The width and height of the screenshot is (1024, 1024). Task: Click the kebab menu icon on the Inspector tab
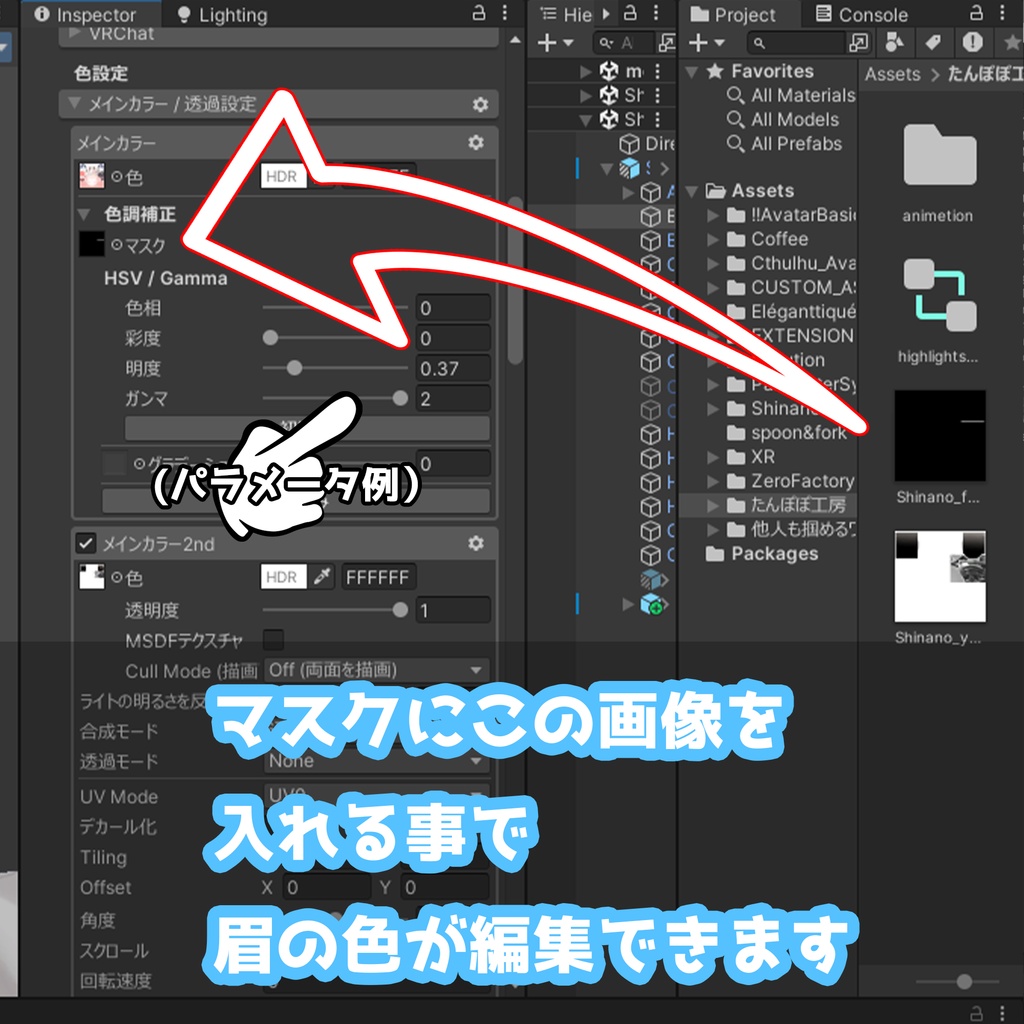tap(506, 13)
